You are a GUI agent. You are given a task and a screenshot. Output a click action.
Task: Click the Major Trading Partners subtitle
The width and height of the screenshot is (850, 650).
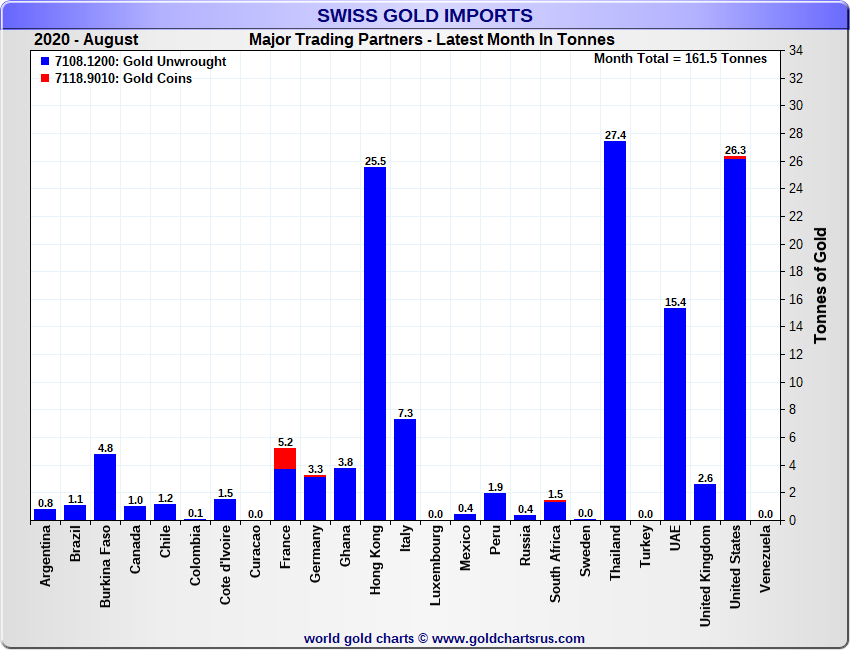(431, 40)
